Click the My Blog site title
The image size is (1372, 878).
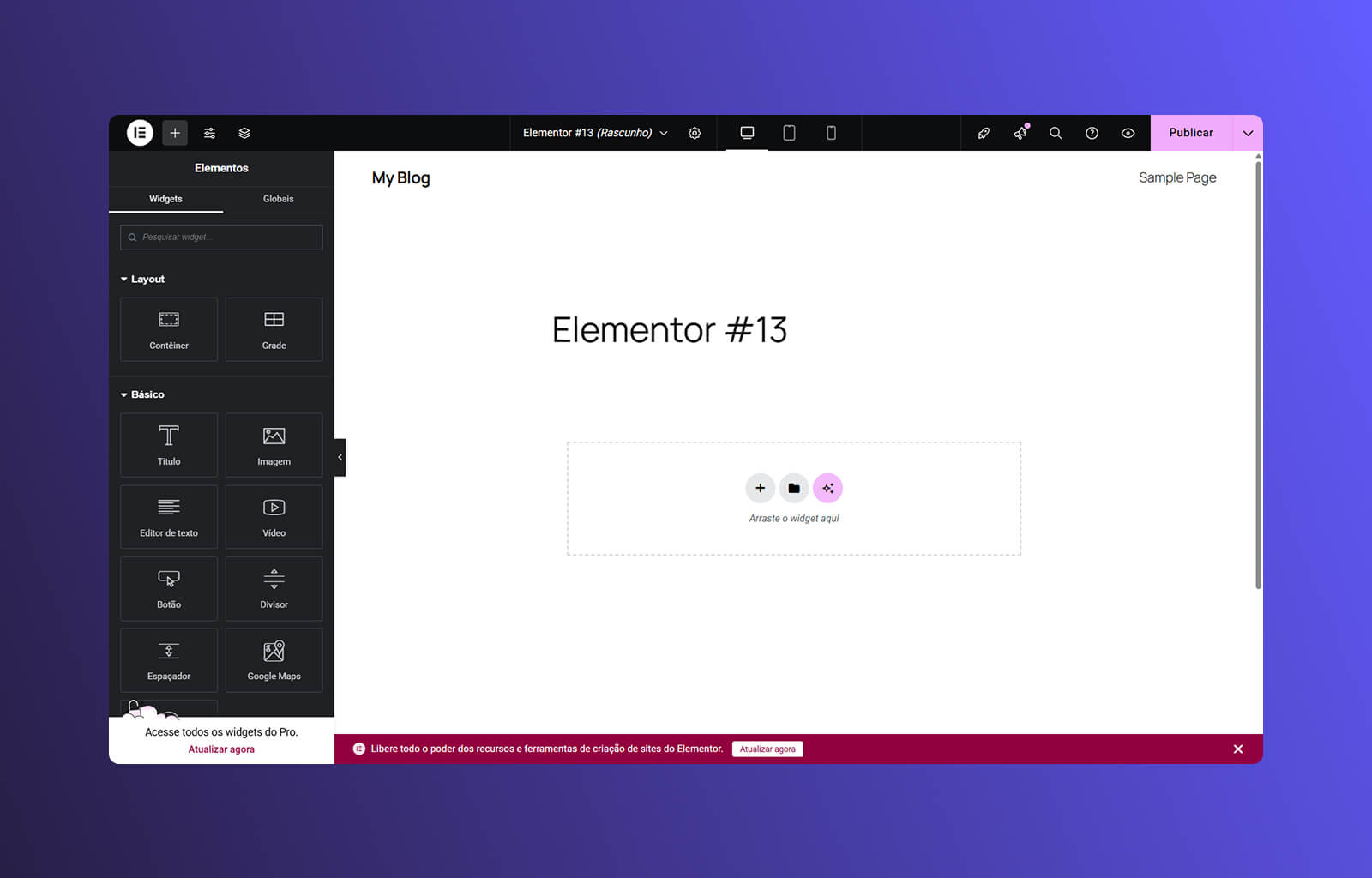(x=400, y=178)
